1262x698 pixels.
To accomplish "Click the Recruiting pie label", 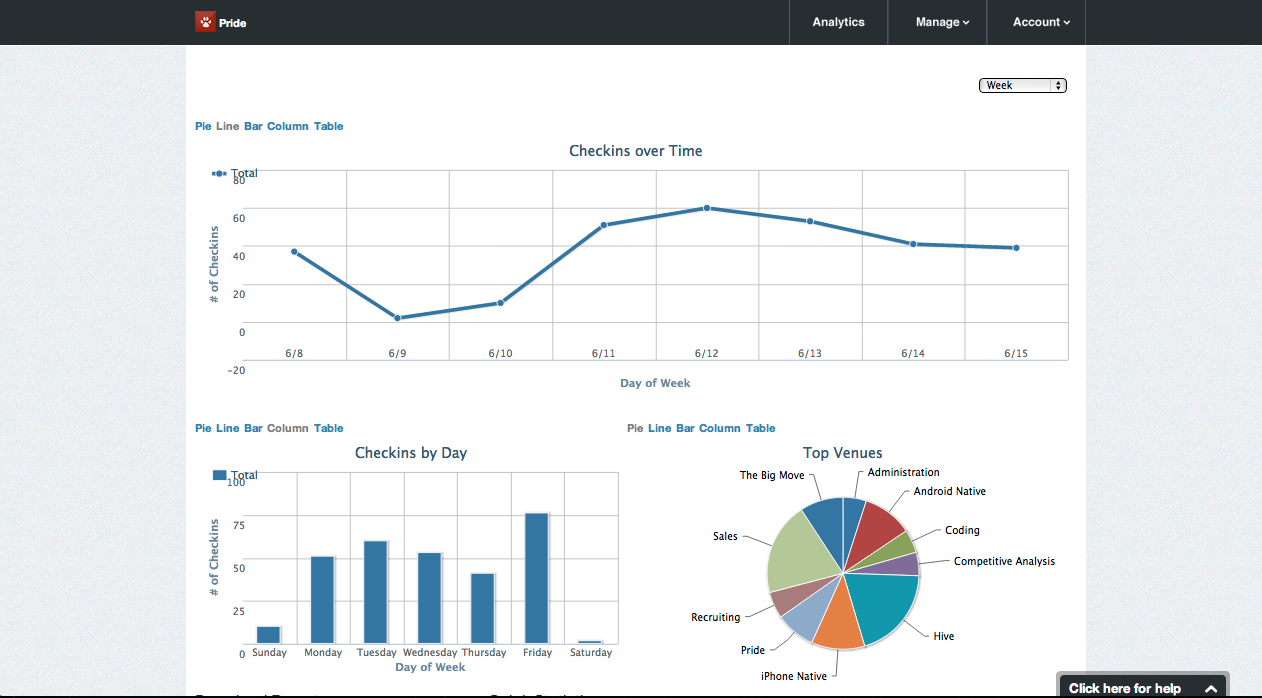I will point(716,618).
